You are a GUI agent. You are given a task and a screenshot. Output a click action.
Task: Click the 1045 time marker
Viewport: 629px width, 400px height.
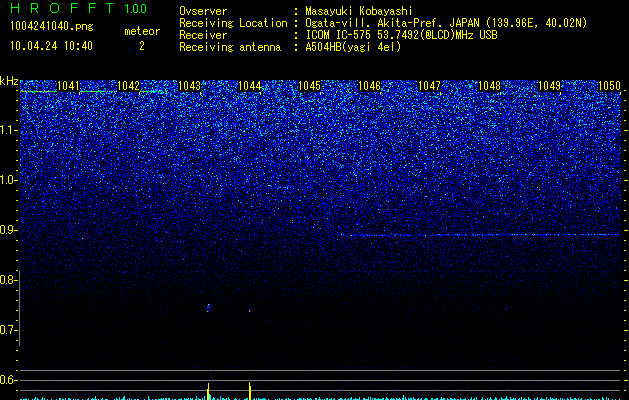pos(310,86)
